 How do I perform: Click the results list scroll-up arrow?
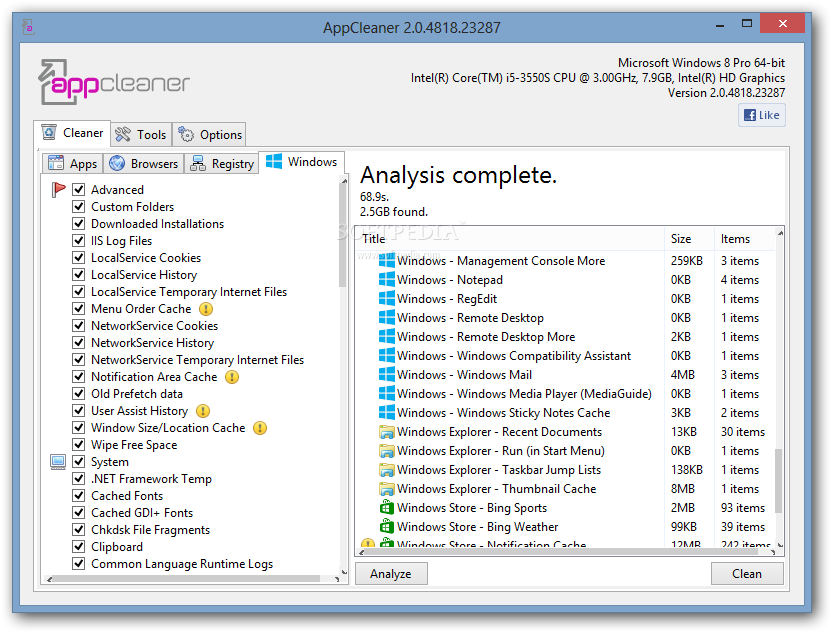point(780,233)
